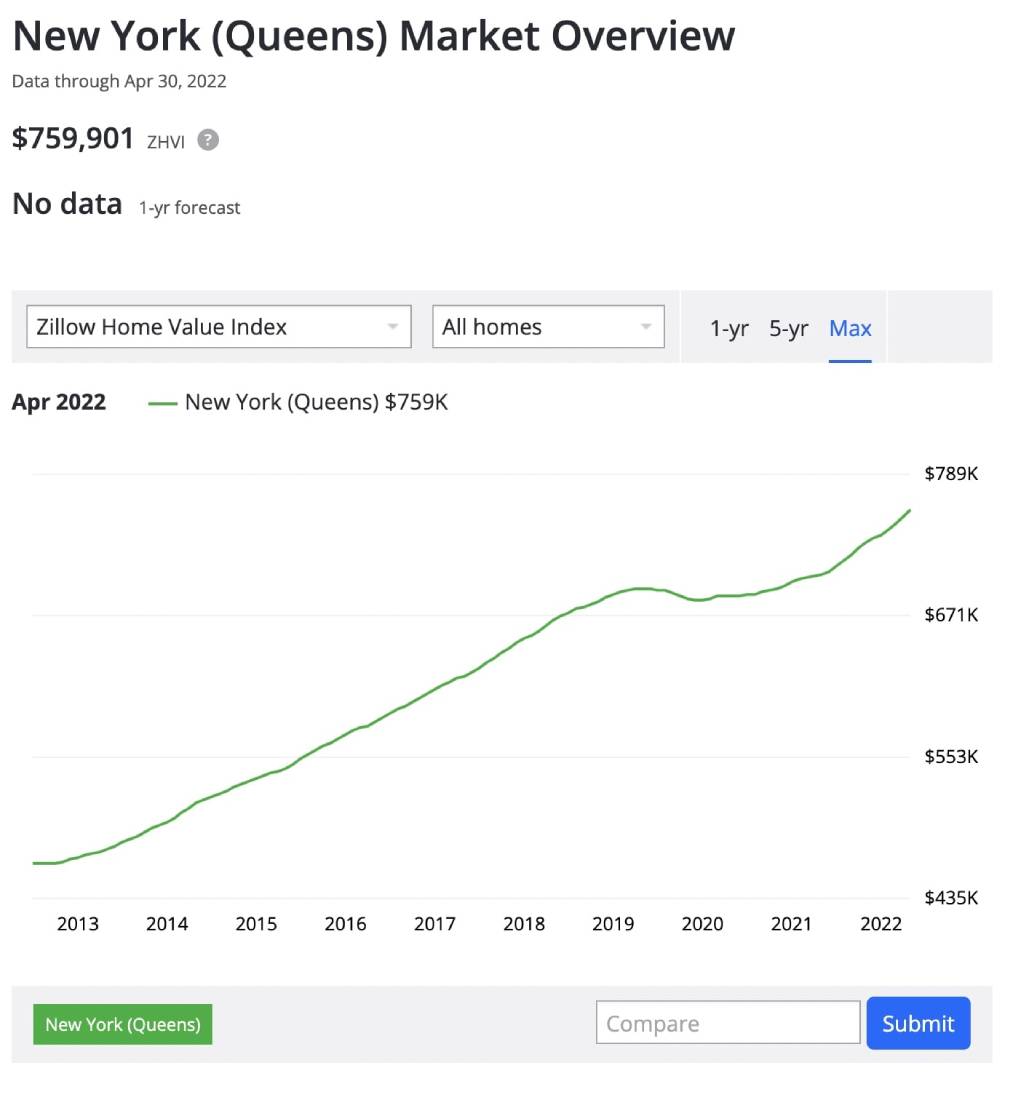
Task: Click the New York (Queens) $759K legend text
Action: pos(316,403)
